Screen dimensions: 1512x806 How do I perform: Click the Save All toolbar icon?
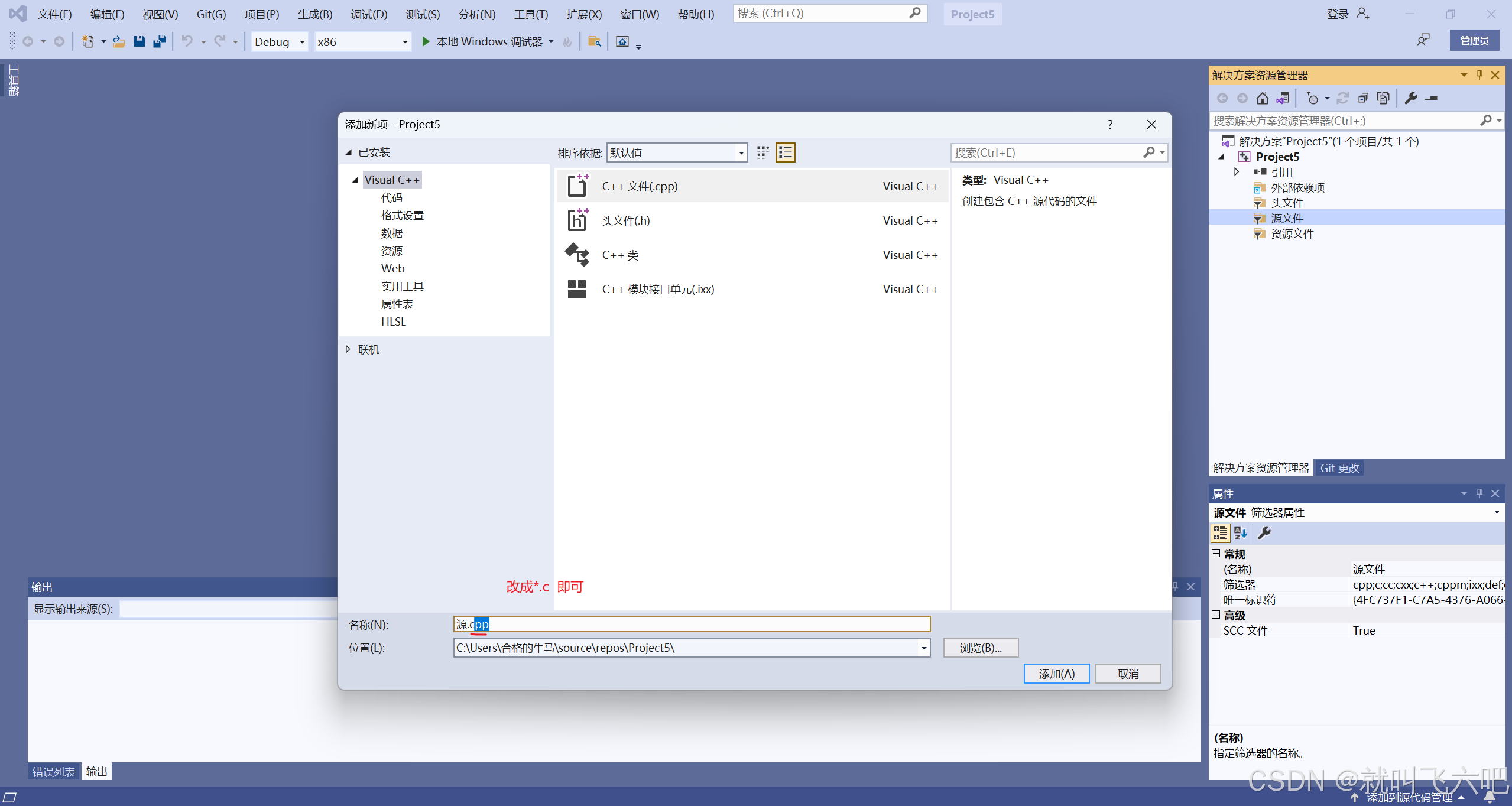click(x=159, y=41)
